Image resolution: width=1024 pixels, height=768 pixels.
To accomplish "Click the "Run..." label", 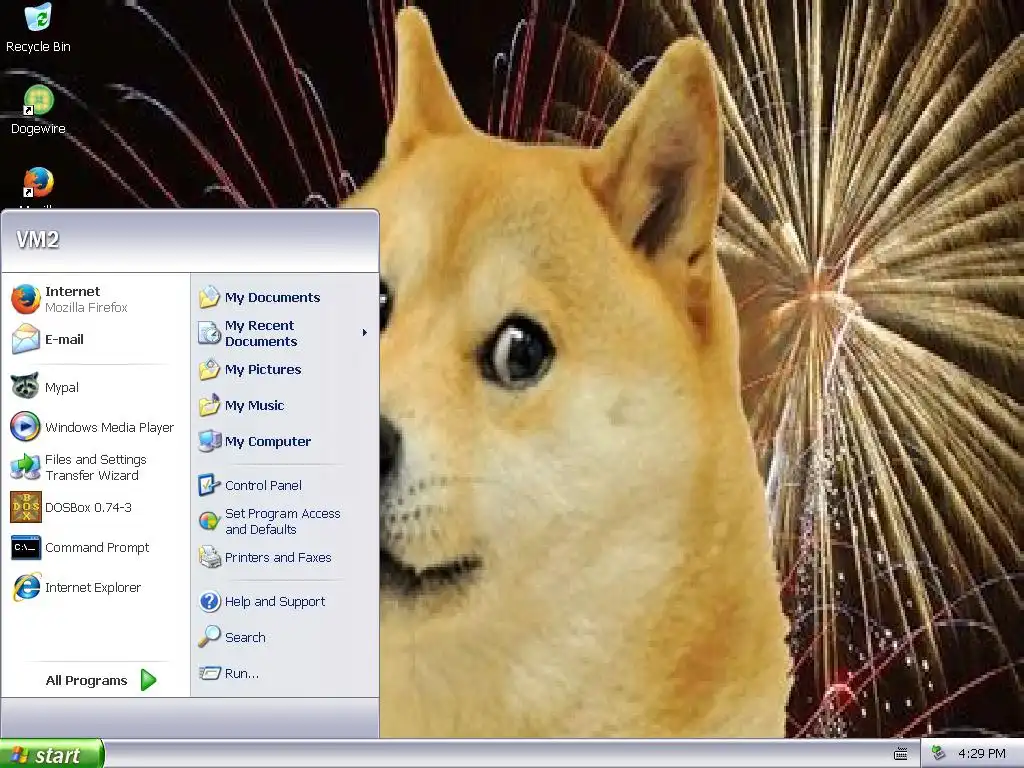I will [x=242, y=673].
